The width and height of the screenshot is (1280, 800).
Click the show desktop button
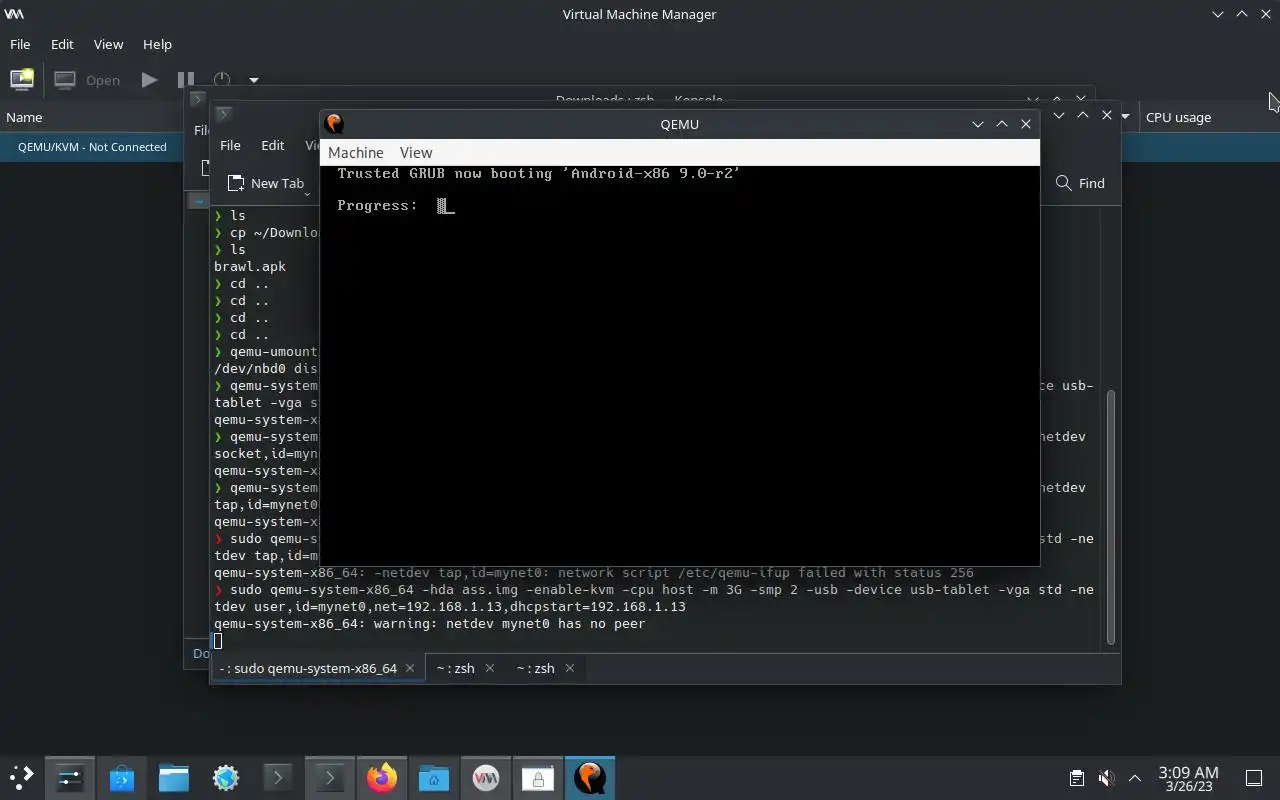(1254, 778)
